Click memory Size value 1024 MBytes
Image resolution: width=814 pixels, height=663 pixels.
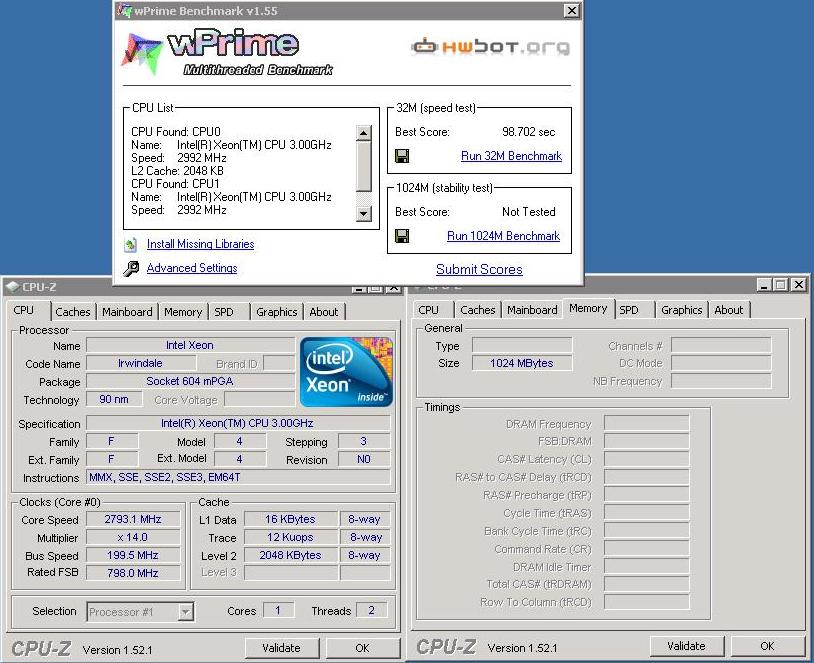click(522, 363)
